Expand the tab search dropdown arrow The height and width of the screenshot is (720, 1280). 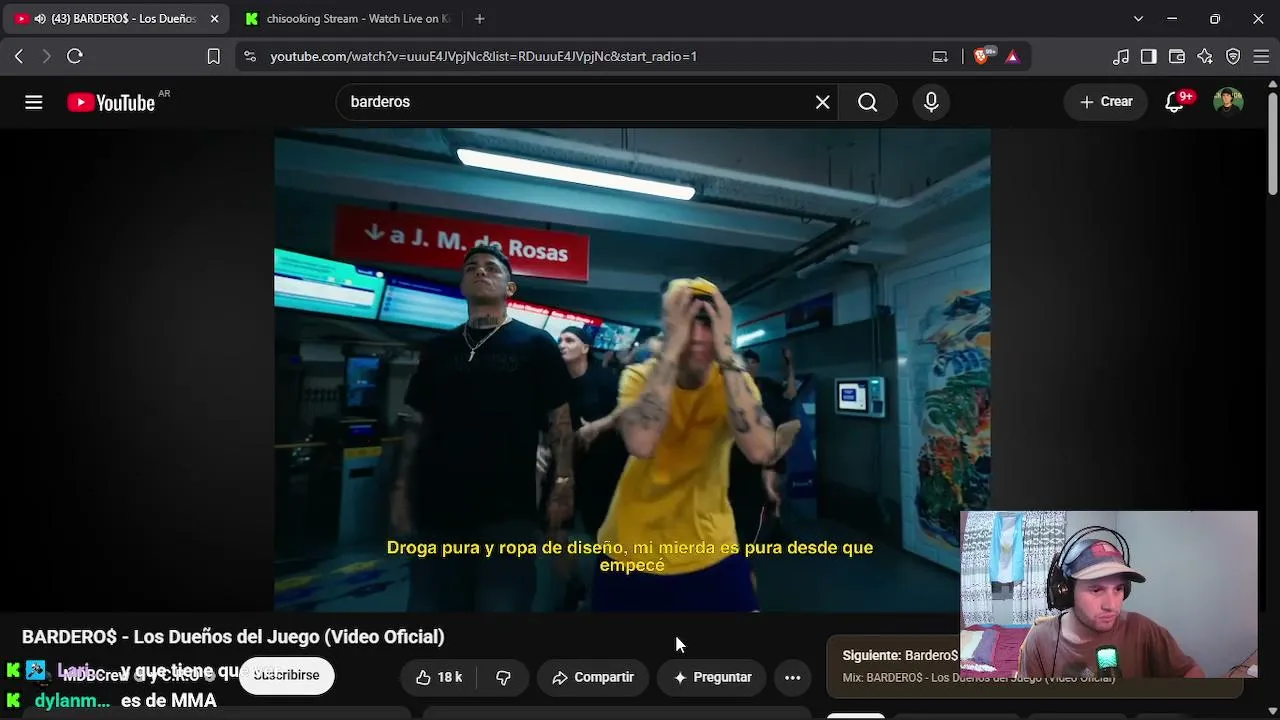point(1138,19)
